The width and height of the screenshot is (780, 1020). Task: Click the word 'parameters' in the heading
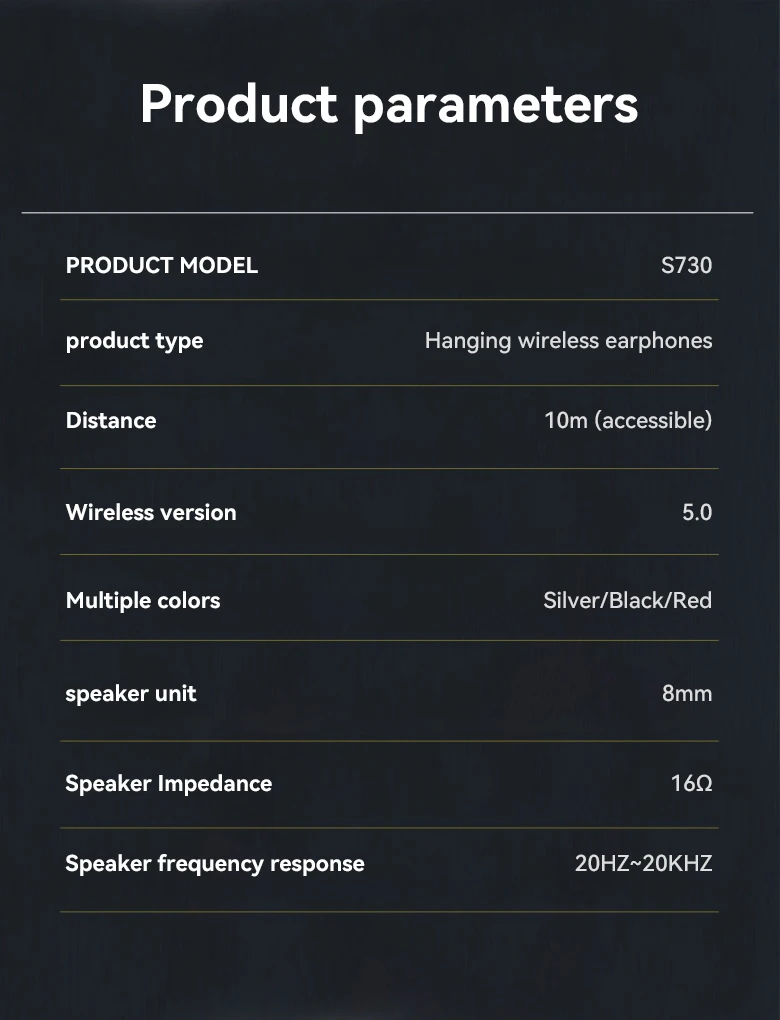(496, 105)
